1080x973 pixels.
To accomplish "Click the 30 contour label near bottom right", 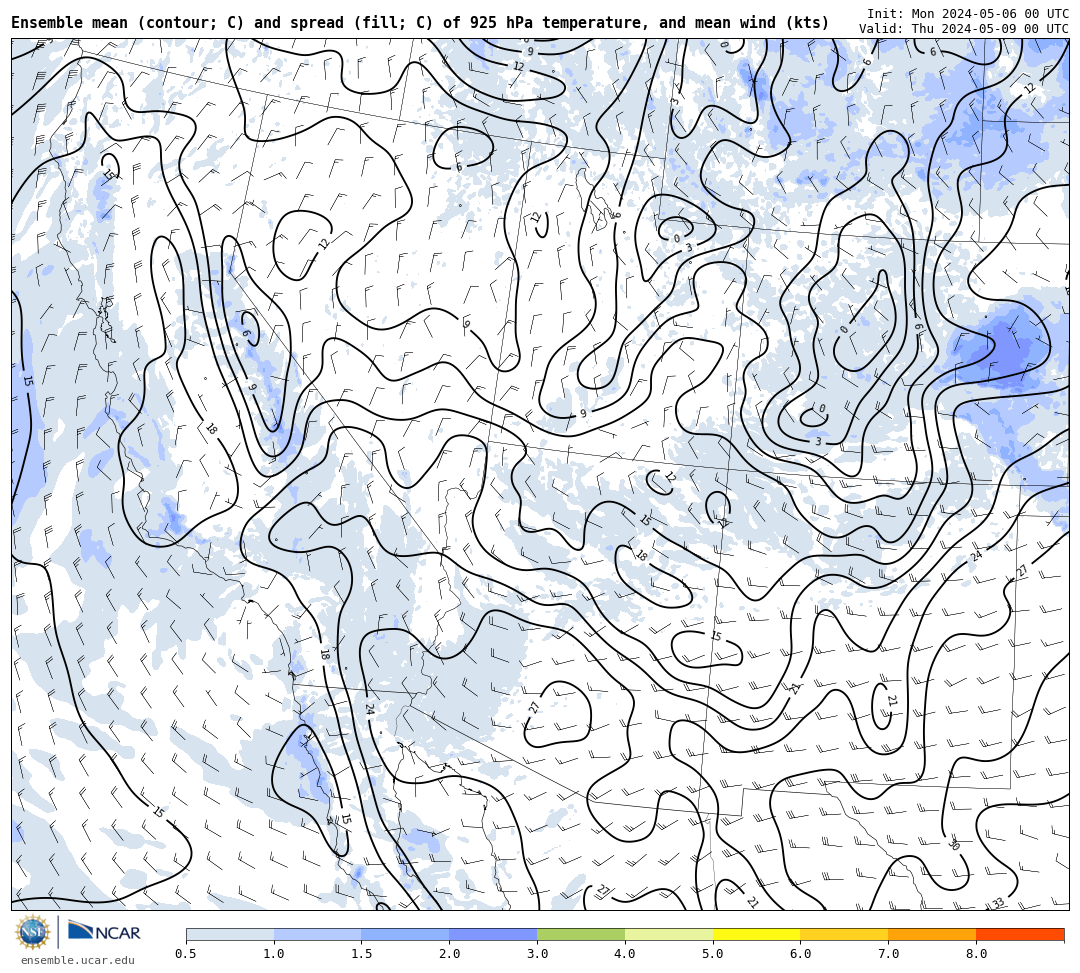I will (954, 844).
